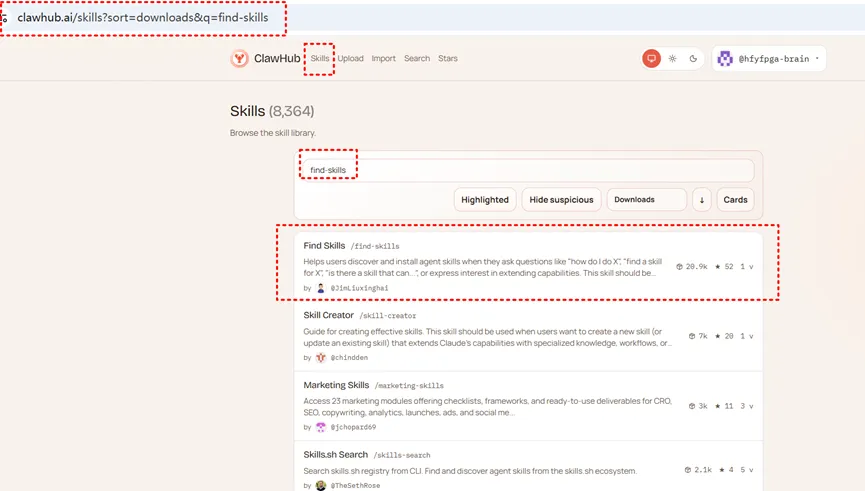Click the star icon beside 20

pos(718,336)
